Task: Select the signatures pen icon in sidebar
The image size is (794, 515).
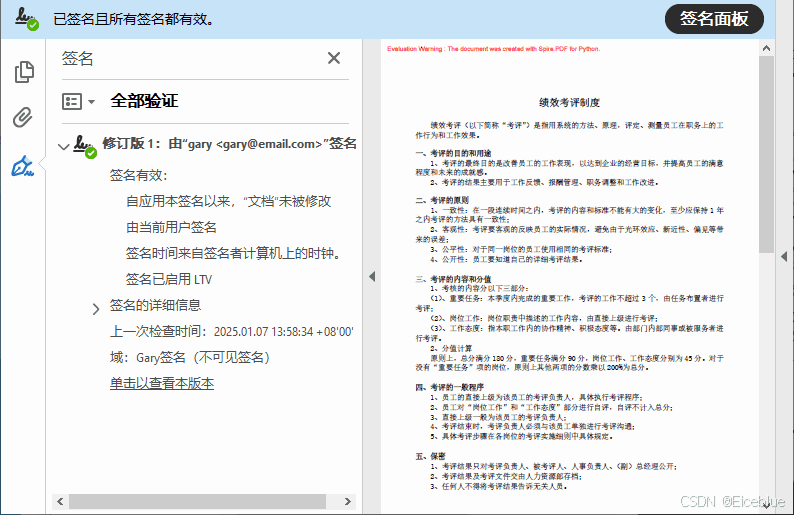Action: (23, 166)
